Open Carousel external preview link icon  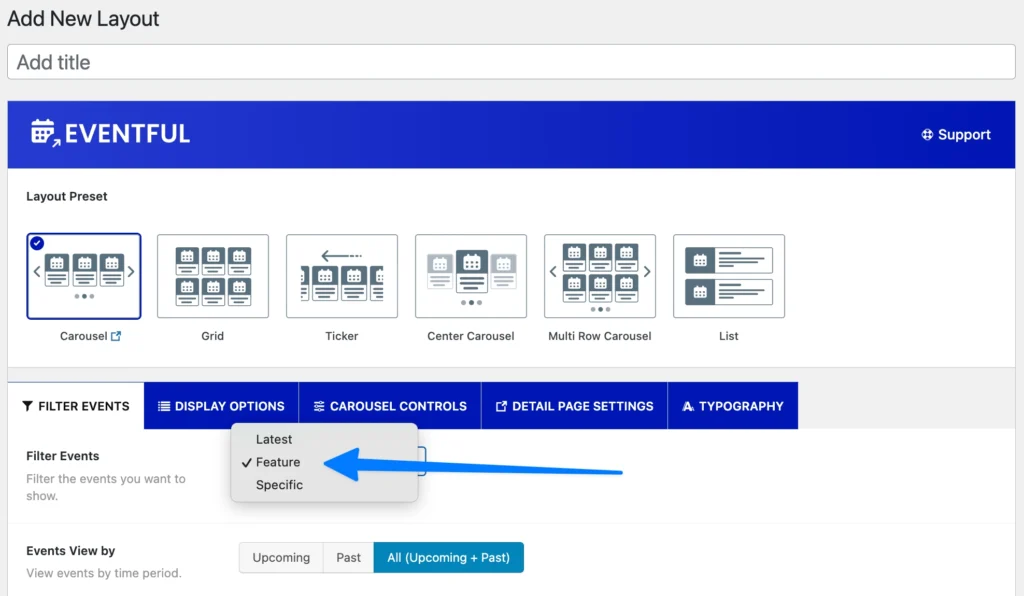pyautogui.click(x=116, y=336)
